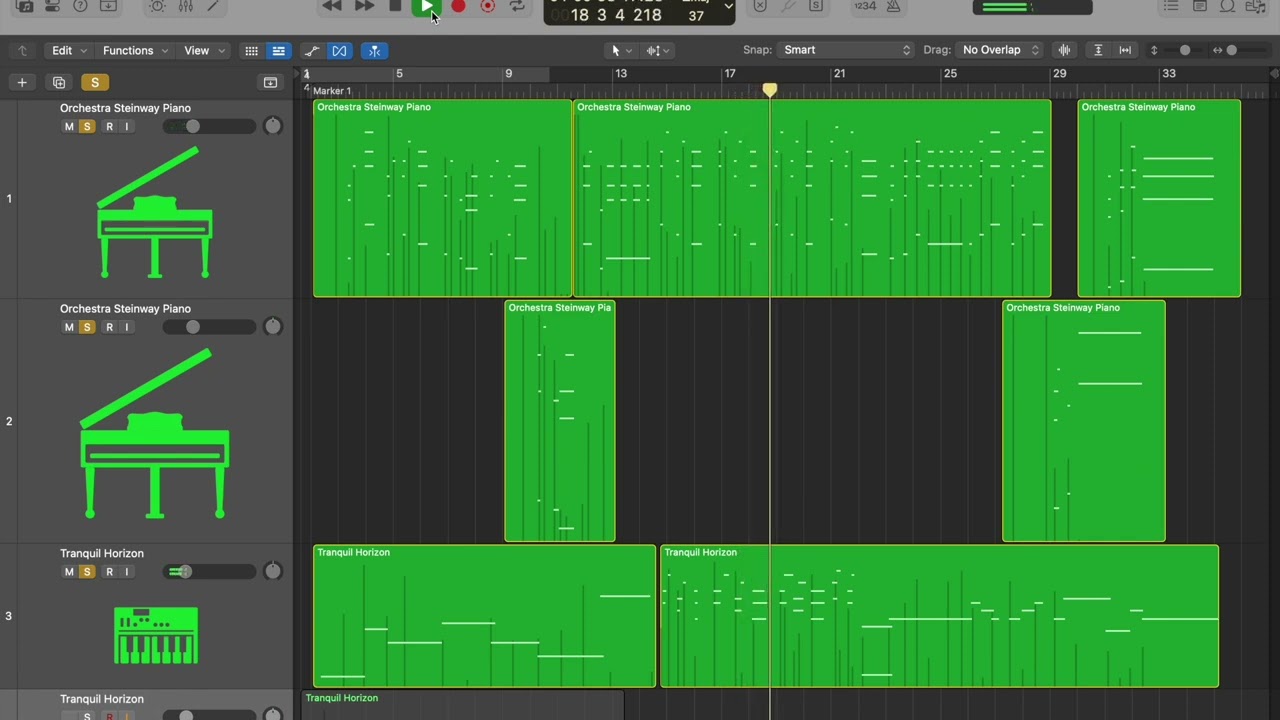1280x720 pixels.
Task: Open the Quick Help question mark icon
Action: pos(80,6)
